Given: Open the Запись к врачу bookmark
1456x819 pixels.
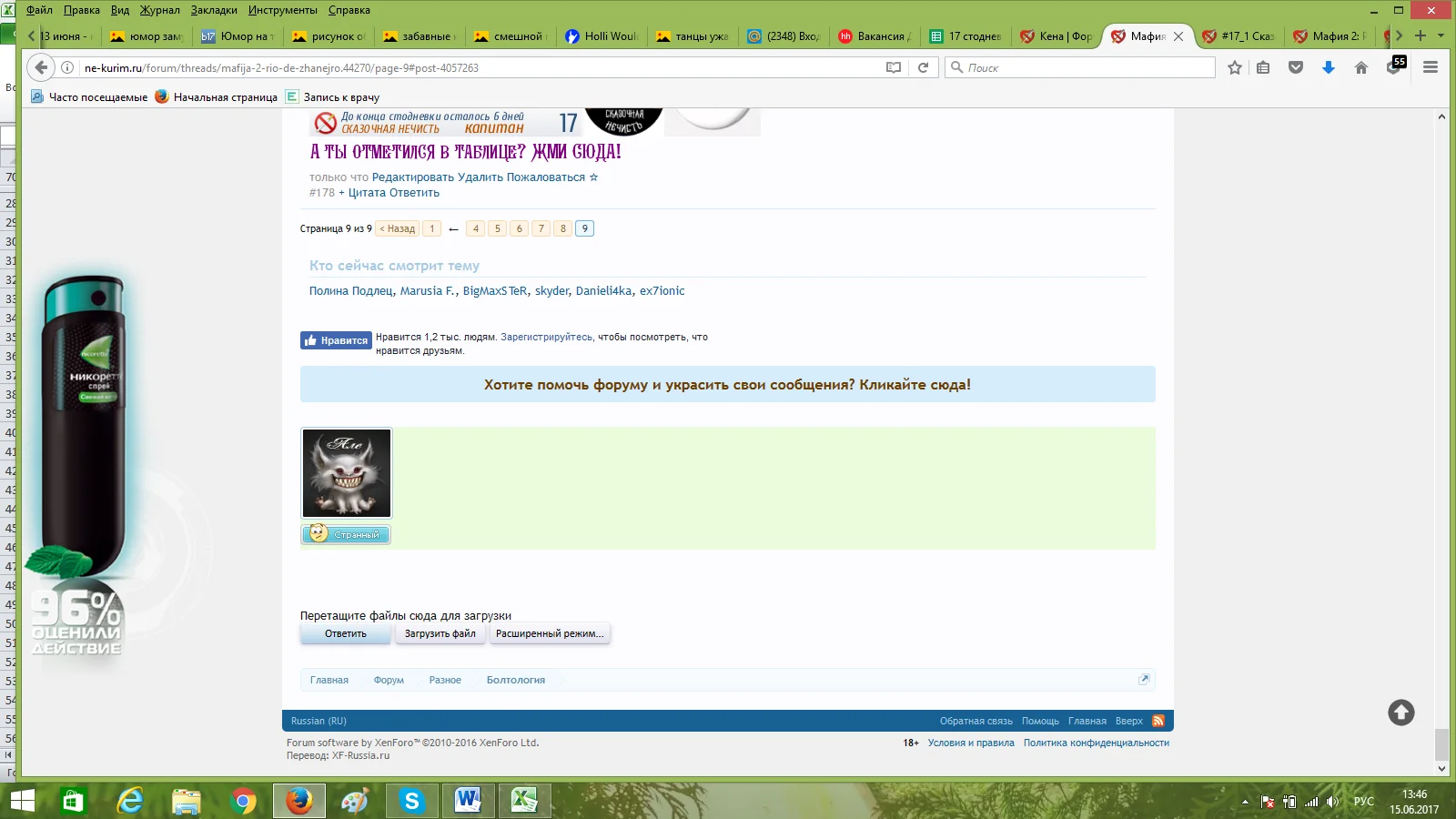Looking at the screenshot, I should pos(332,96).
